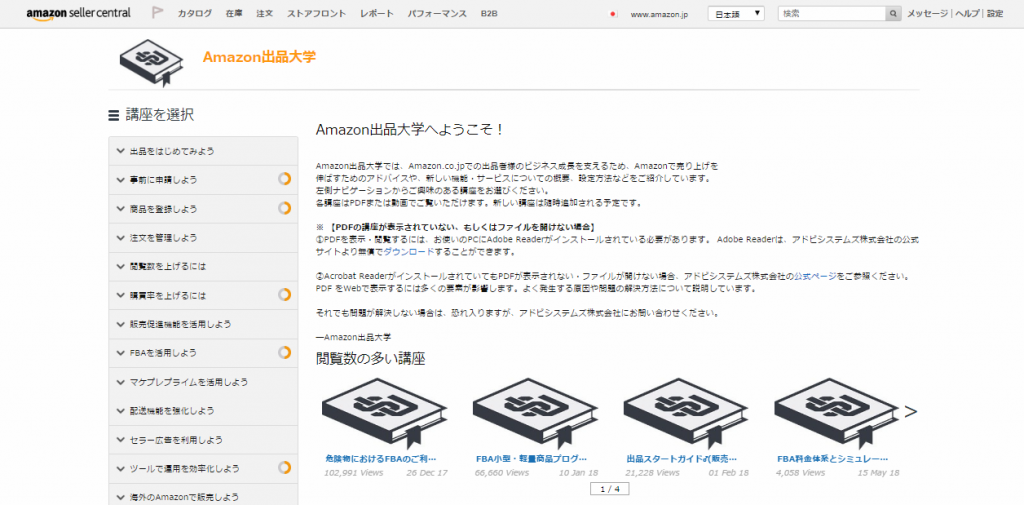Screen dimensions: 1024x505
Task: Click the search magnifier icon
Action: pos(893,14)
